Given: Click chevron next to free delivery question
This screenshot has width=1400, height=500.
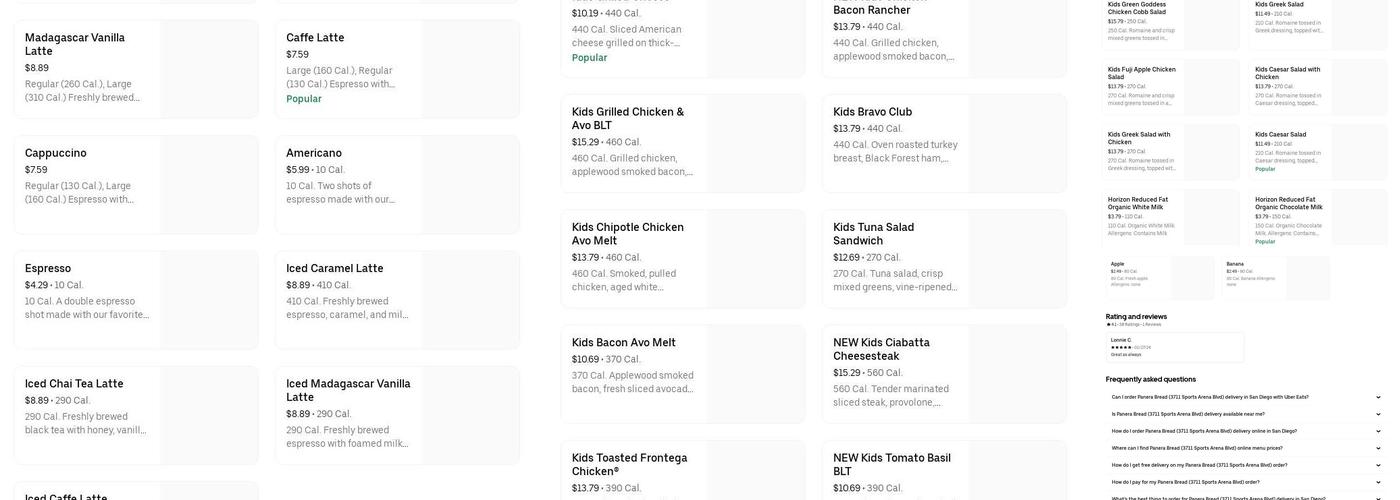Looking at the screenshot, I should tap(1378, 465).
